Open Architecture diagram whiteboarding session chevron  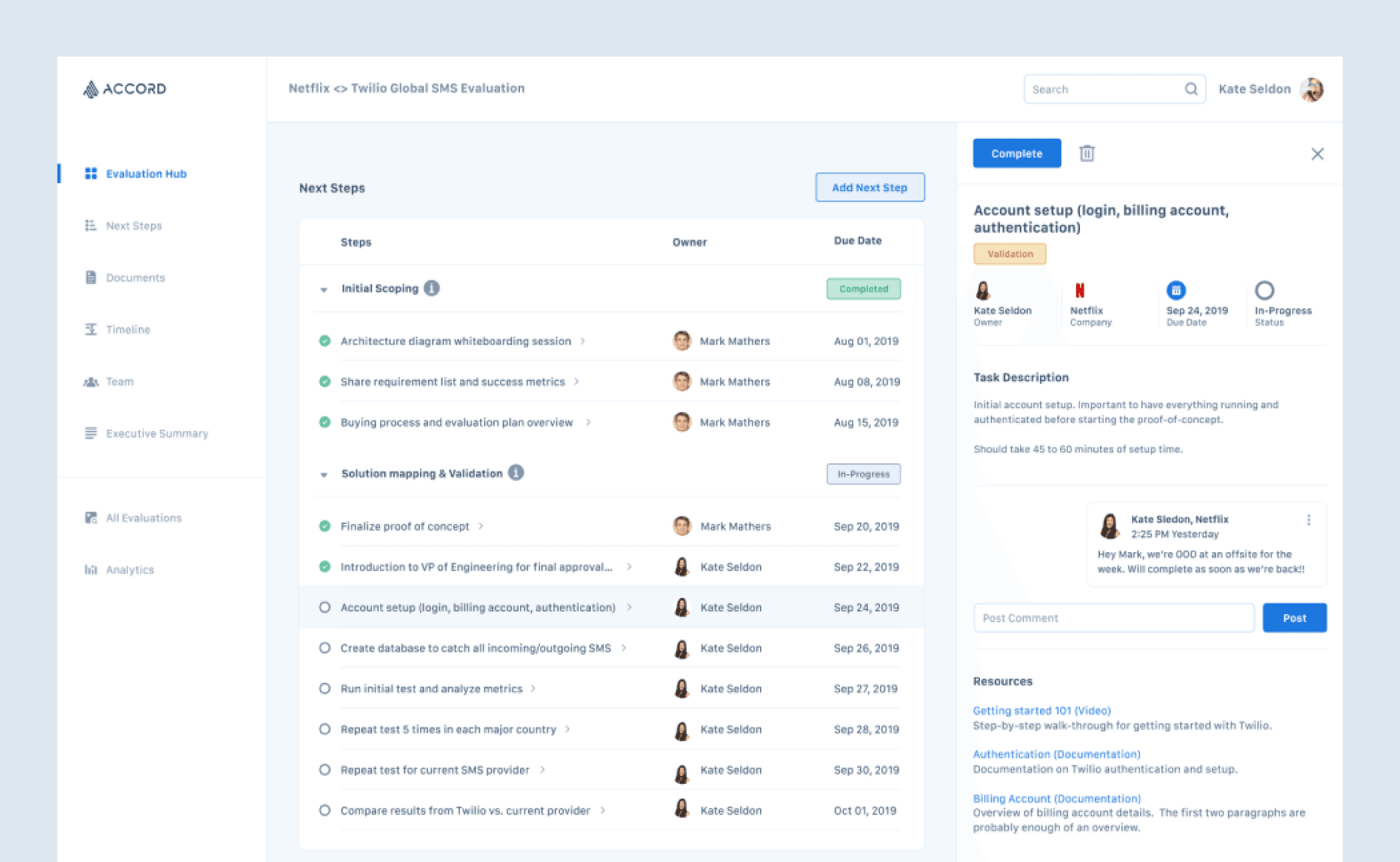[582, 340]
